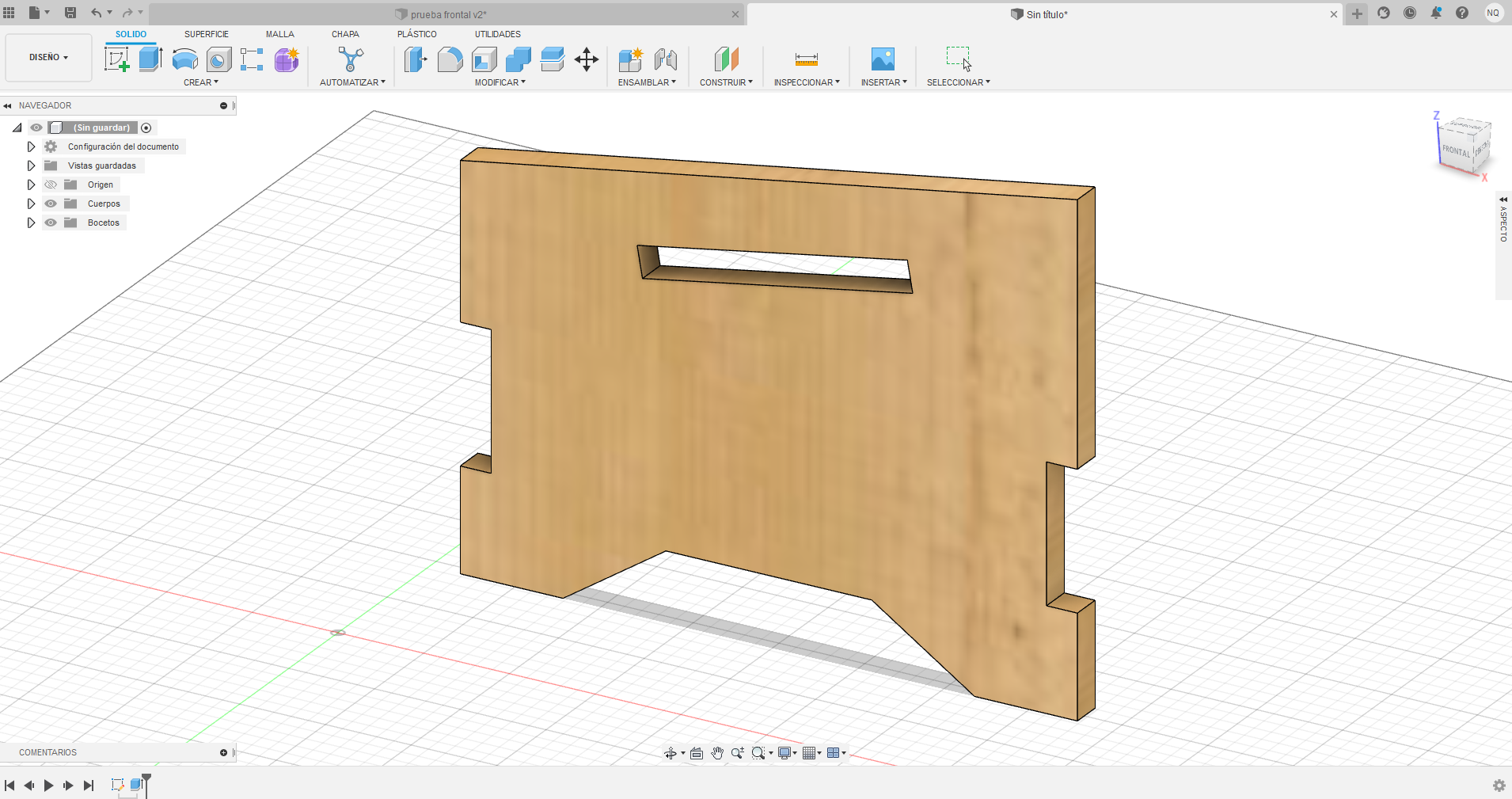Click the Automated Modeling icon

[x=351, y=59]
